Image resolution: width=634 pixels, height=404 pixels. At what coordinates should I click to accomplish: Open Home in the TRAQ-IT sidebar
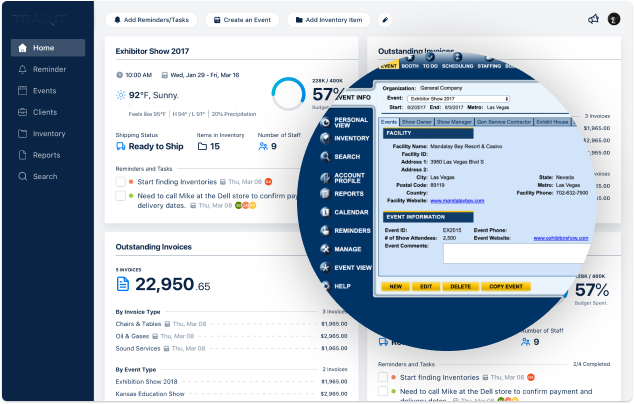click(x=48, y=48)
